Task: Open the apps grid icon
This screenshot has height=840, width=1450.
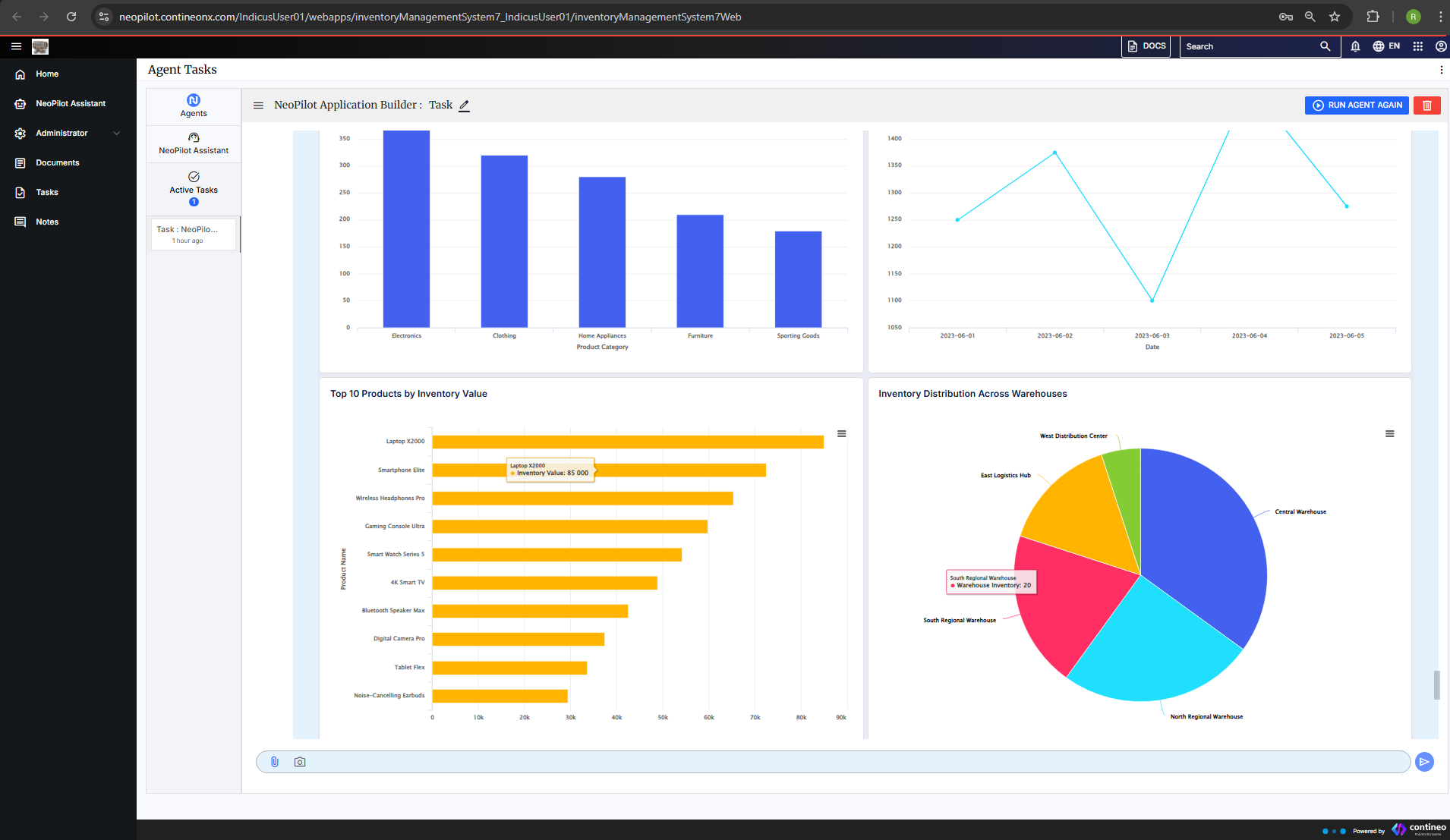Action: tap(1417, 46)
